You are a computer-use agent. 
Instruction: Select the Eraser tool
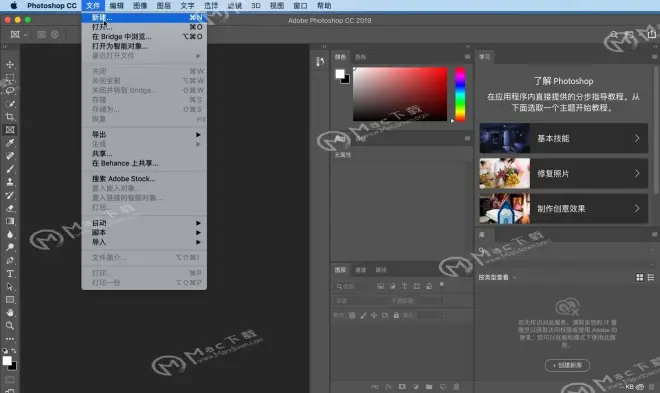10,208
